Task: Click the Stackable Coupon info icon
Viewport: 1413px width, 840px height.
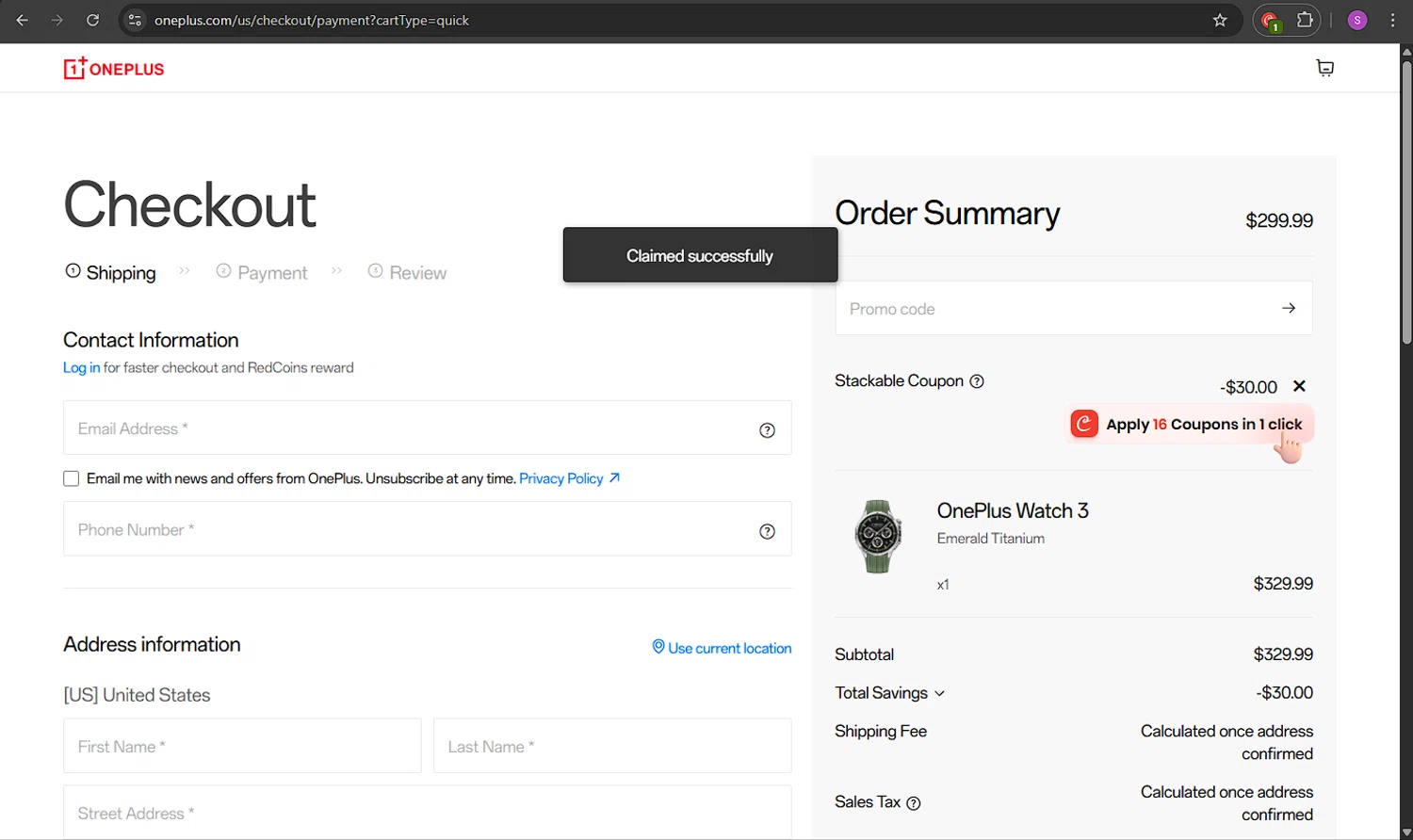Action: 977,381
